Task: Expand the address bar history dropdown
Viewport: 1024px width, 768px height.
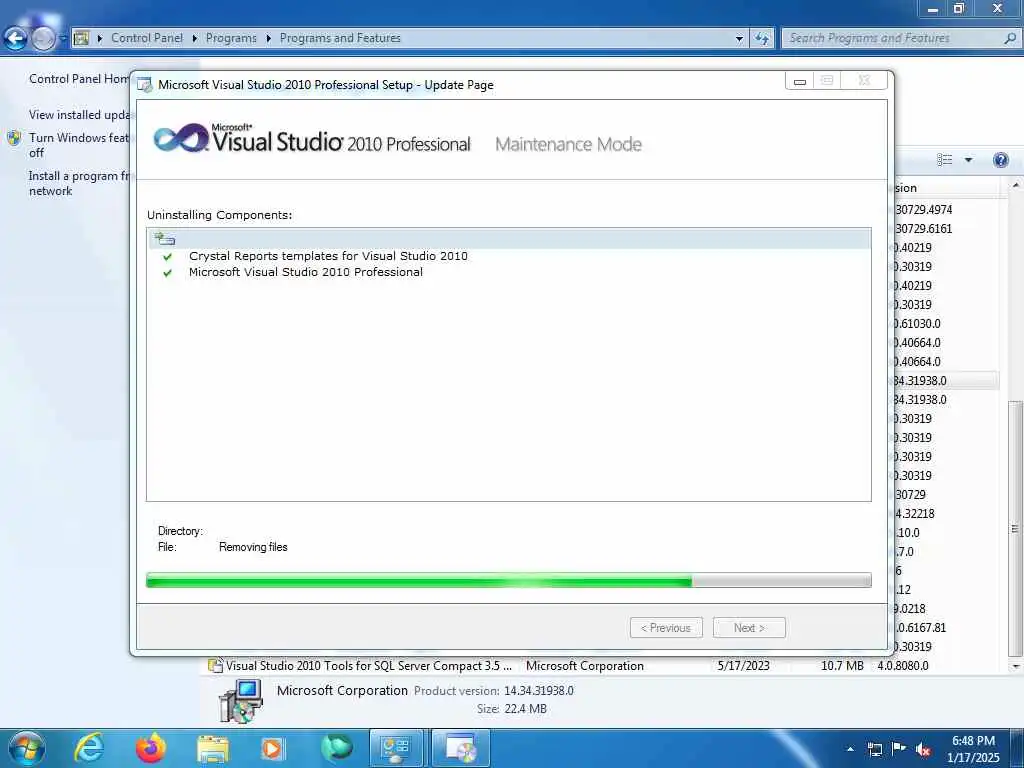Action: click(739, 39)
